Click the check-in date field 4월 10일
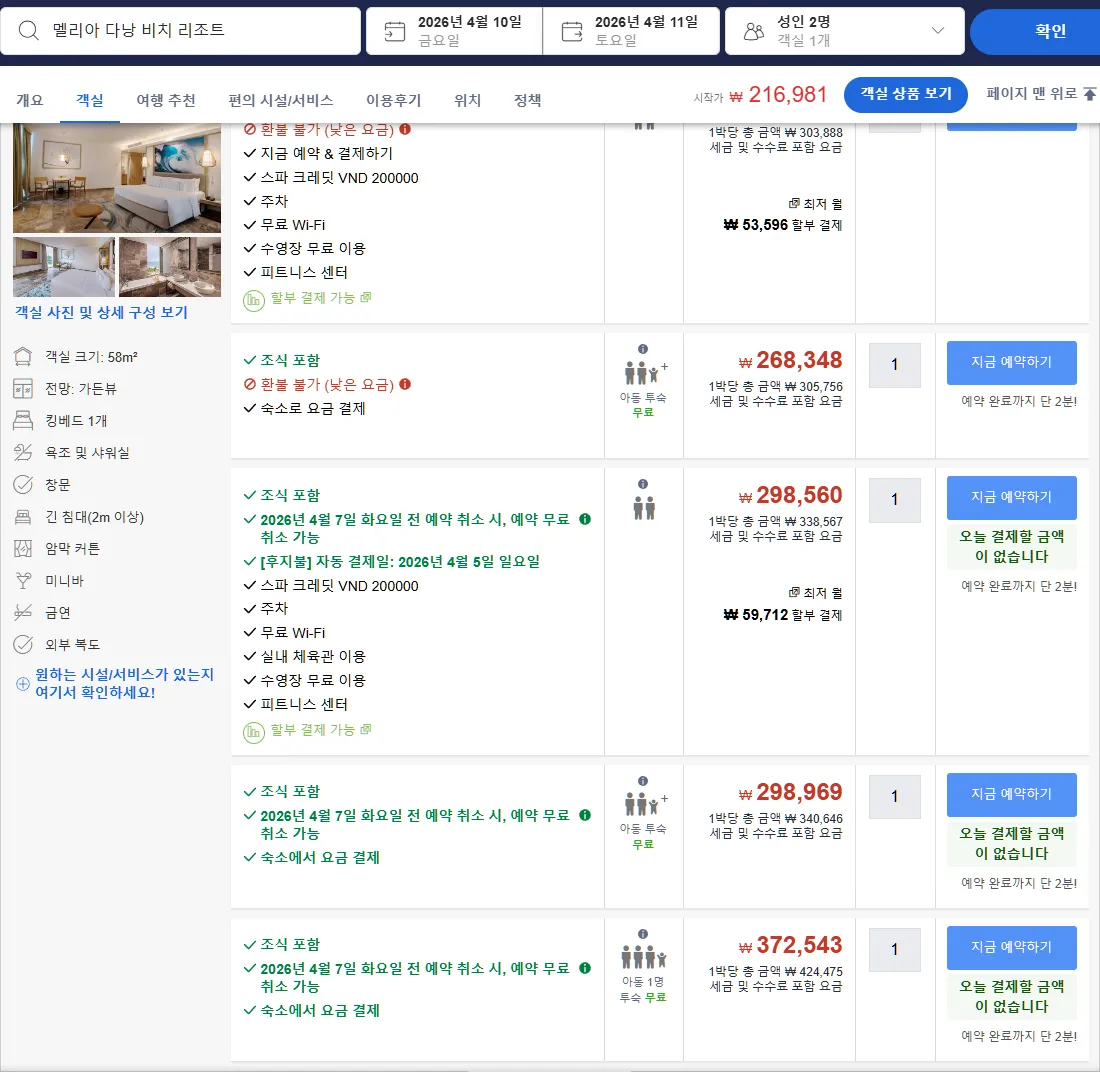 (454, 31)
